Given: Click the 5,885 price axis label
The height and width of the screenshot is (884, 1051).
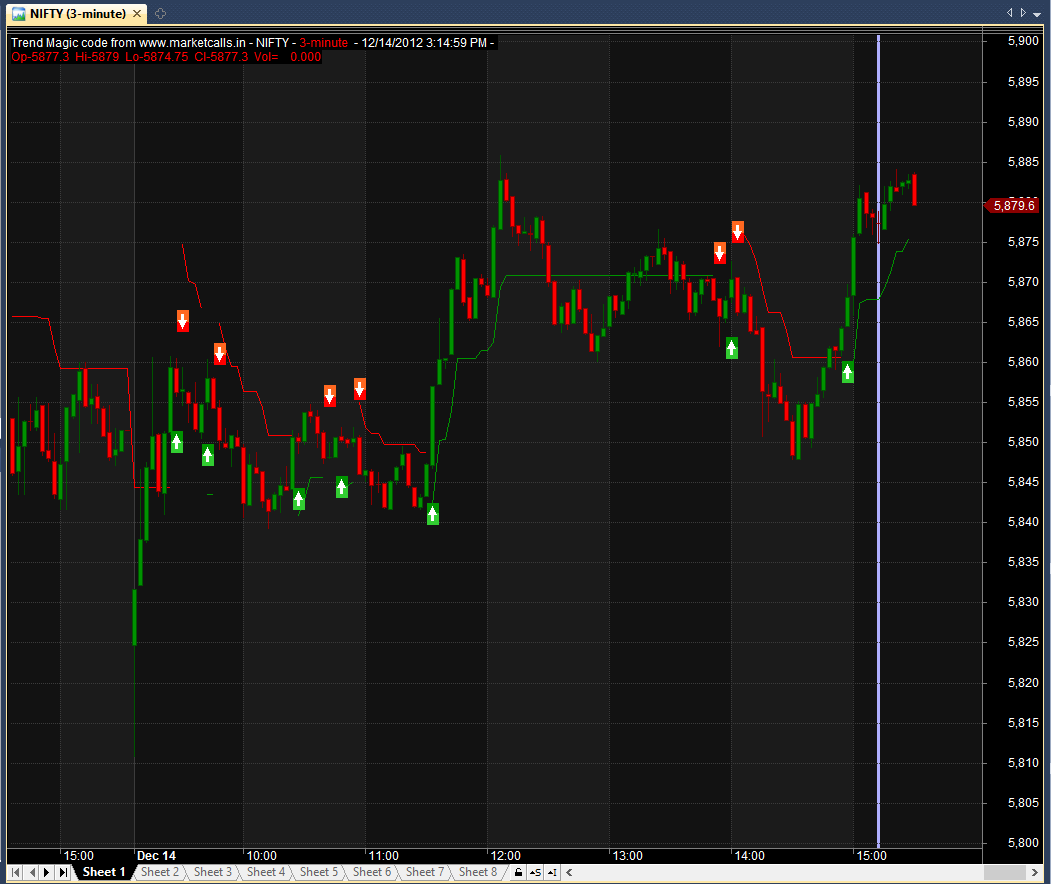Looking at the screenshot, I should pyautogui.click(x=1023, y=162).
